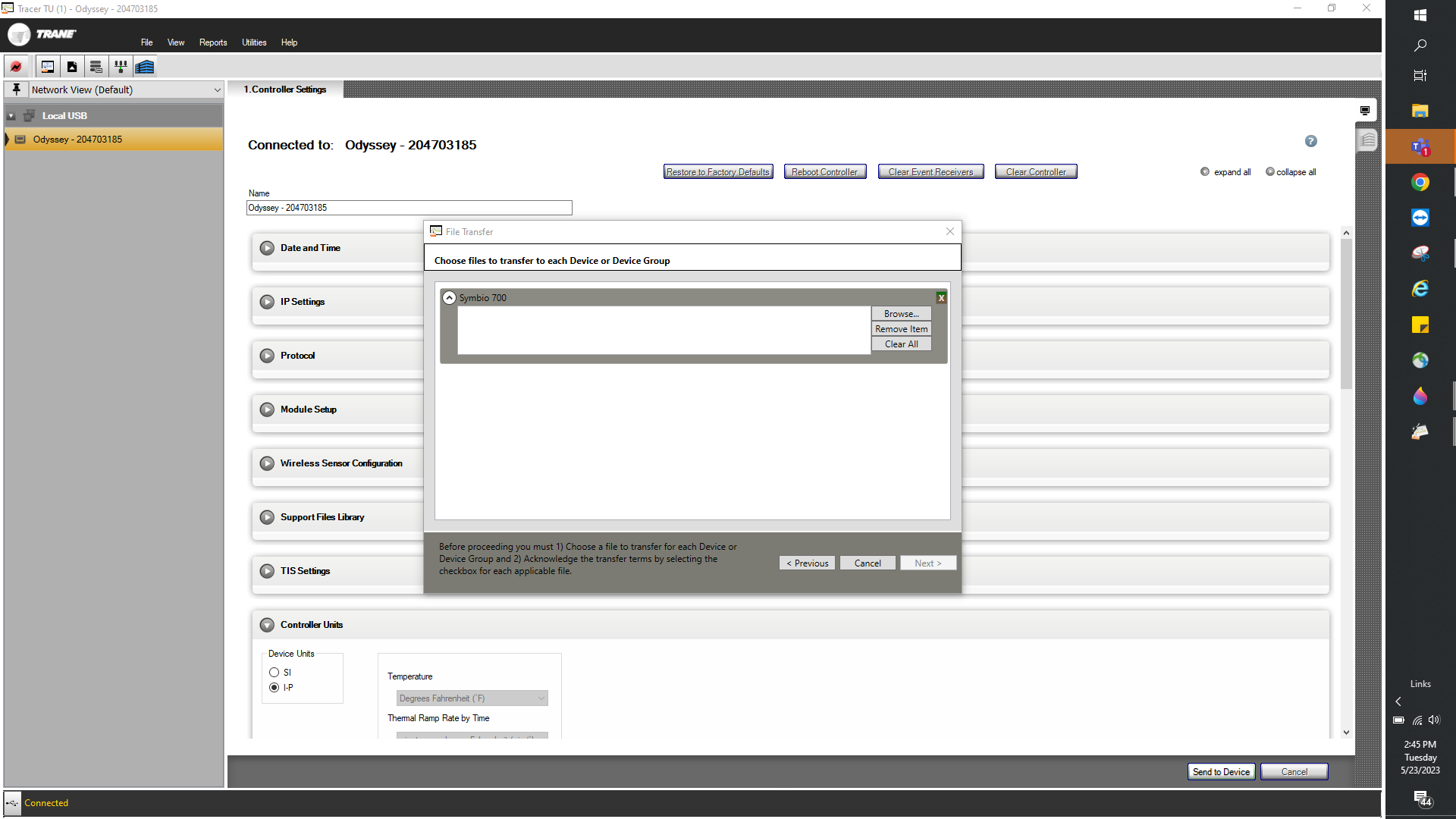Click the blue building toolbar icon
Image resolution: width=1456 pixels, height=819 pixels.
click(145, 67)
